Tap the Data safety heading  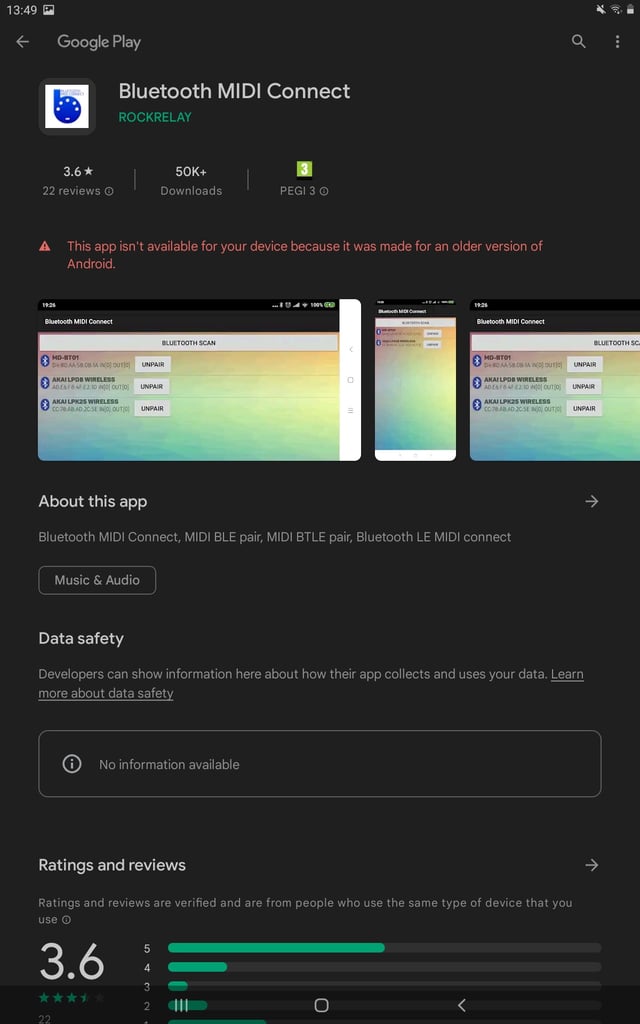(x=81, y=639)
